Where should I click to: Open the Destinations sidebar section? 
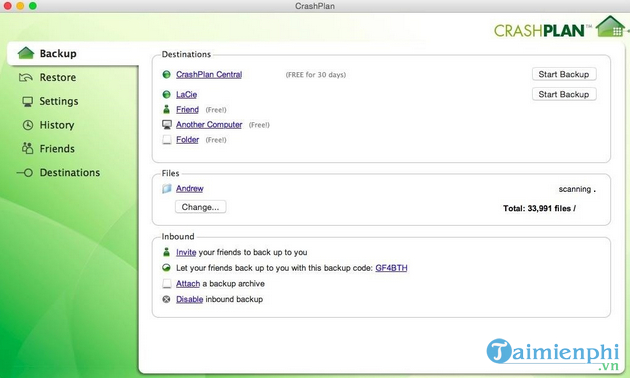point(70,172)
